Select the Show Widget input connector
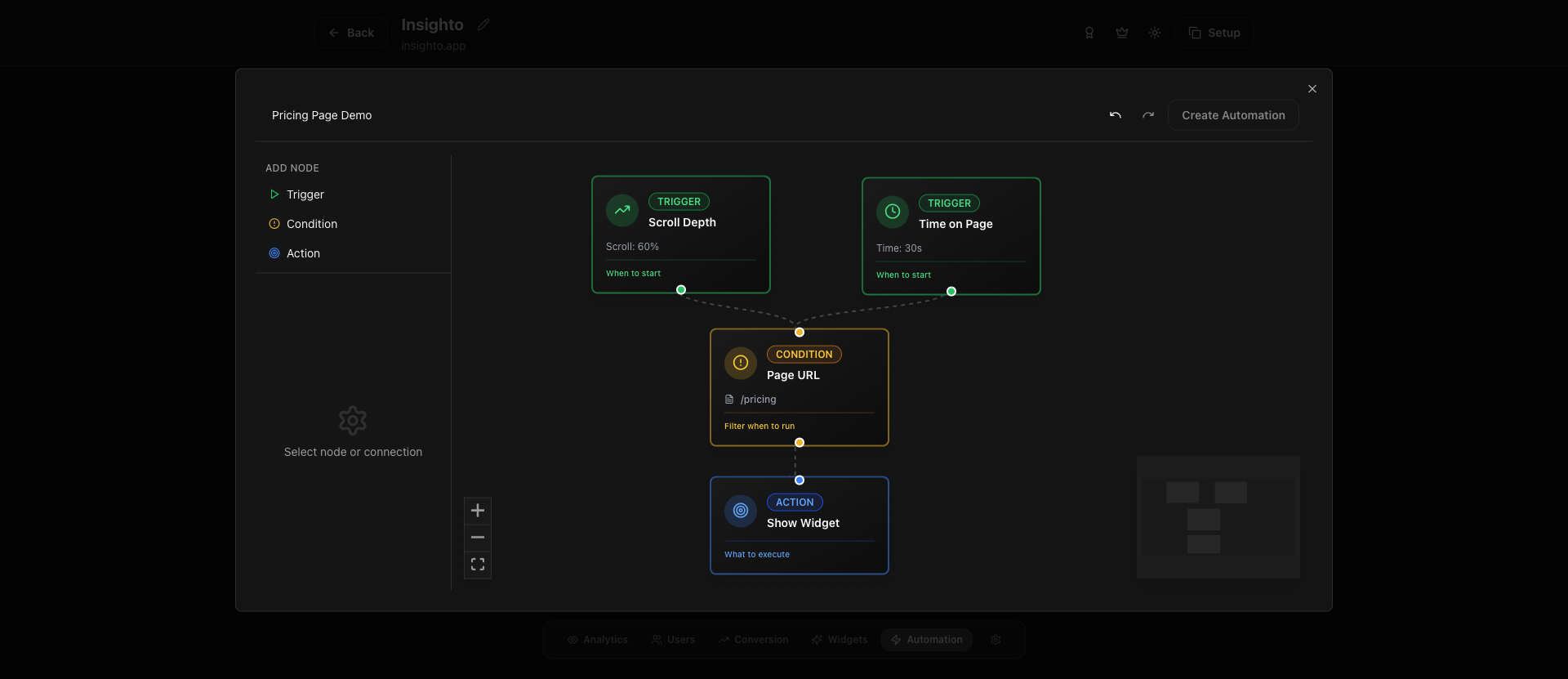The width and height of the screenshot is (1568, 679). [800, 480]
